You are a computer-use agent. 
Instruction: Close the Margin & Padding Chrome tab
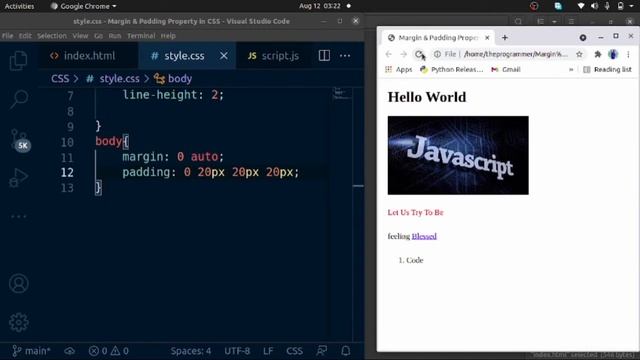tap(487, 38)
